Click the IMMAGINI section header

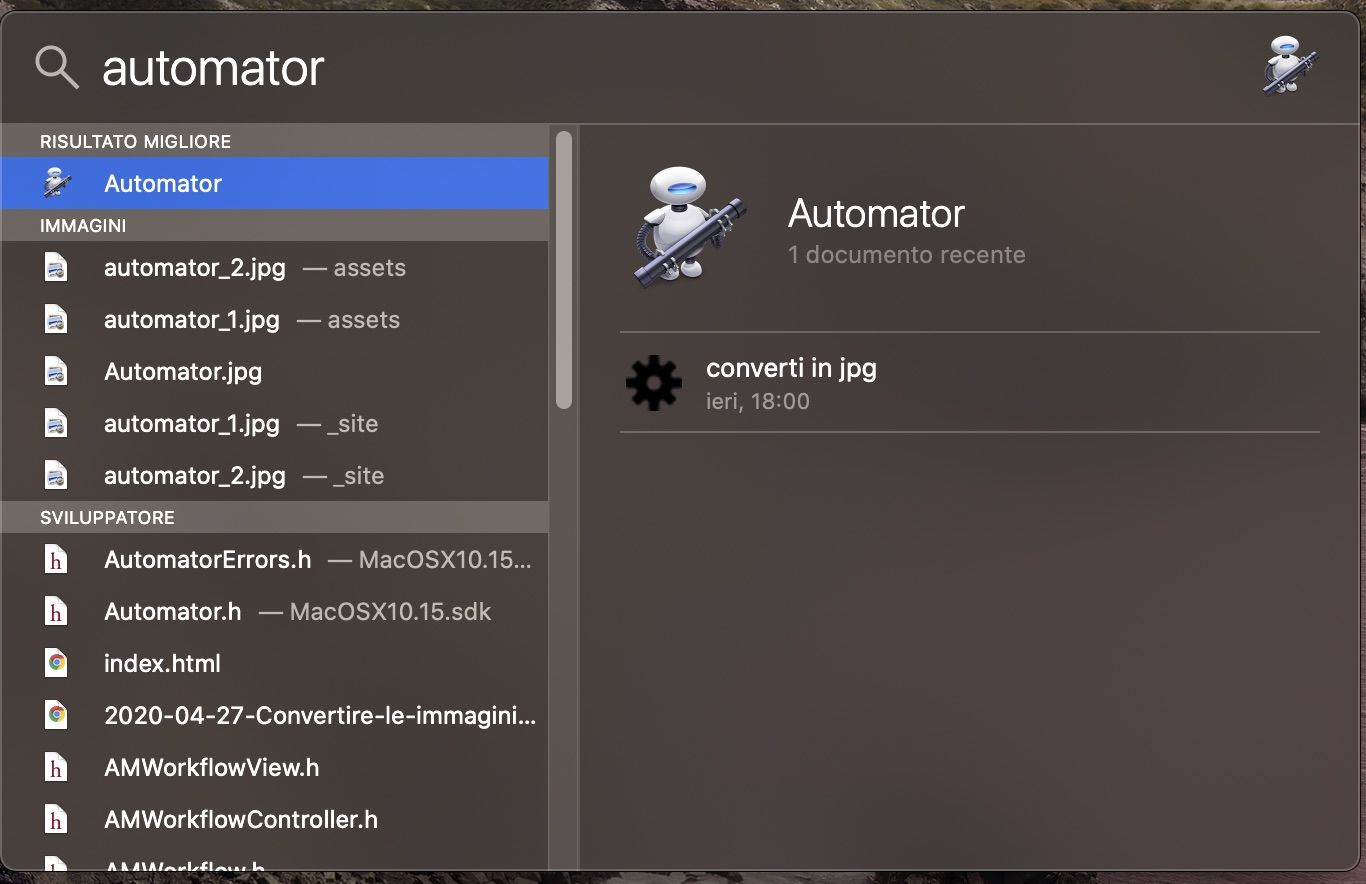tap(275, 226)
